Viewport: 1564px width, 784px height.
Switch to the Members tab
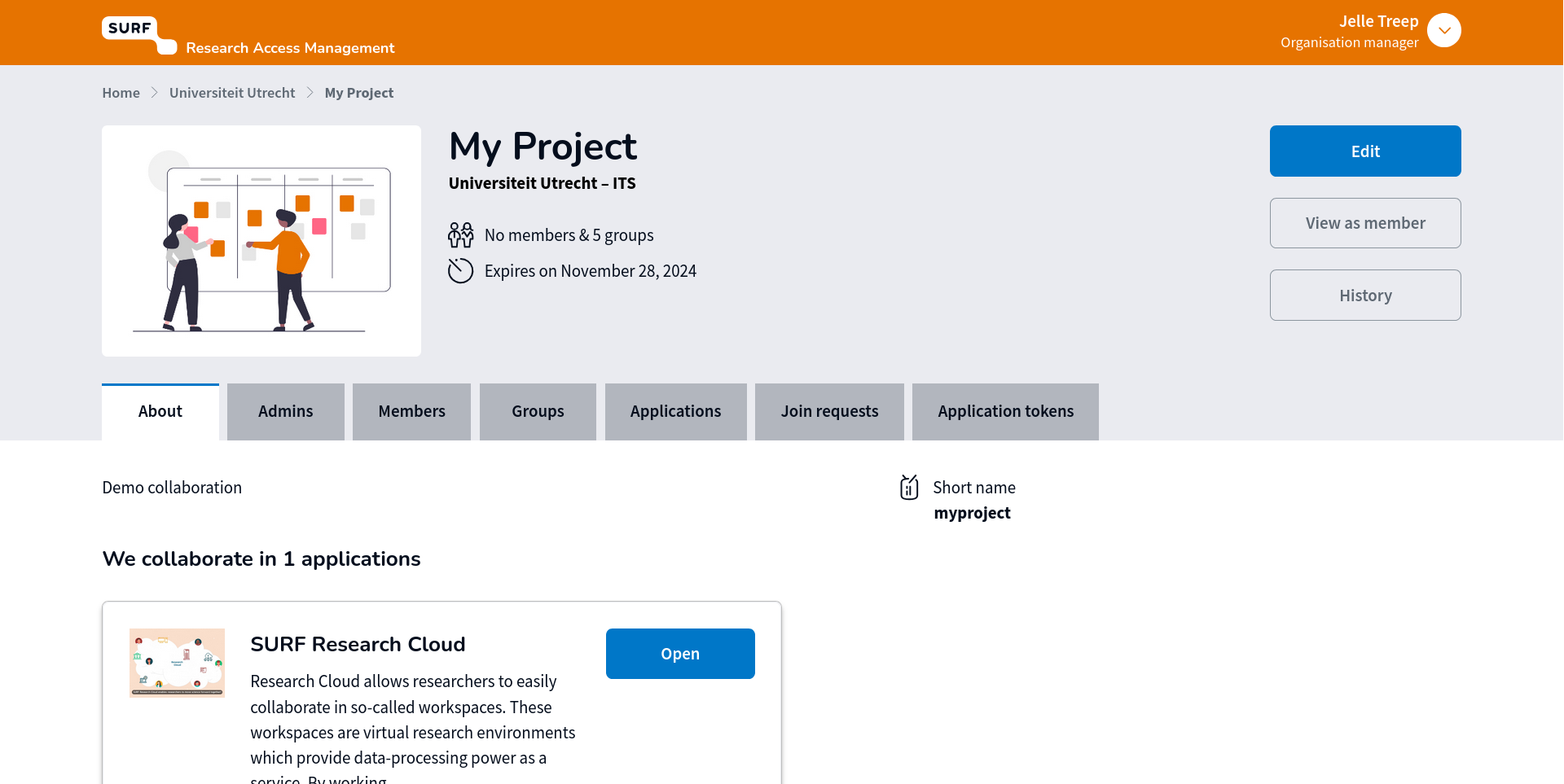pyautogui.click(x=411, y=412)
